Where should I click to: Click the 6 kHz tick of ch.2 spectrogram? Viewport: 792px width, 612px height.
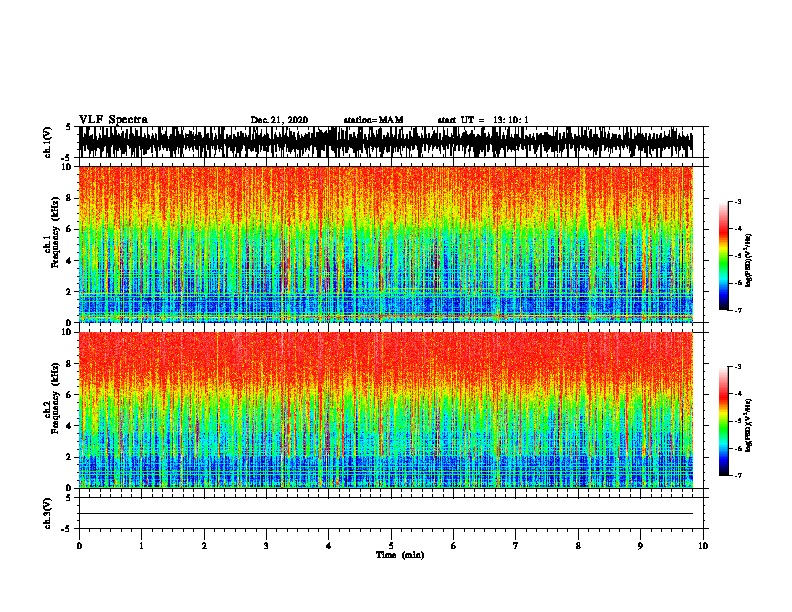click(70, 394)
